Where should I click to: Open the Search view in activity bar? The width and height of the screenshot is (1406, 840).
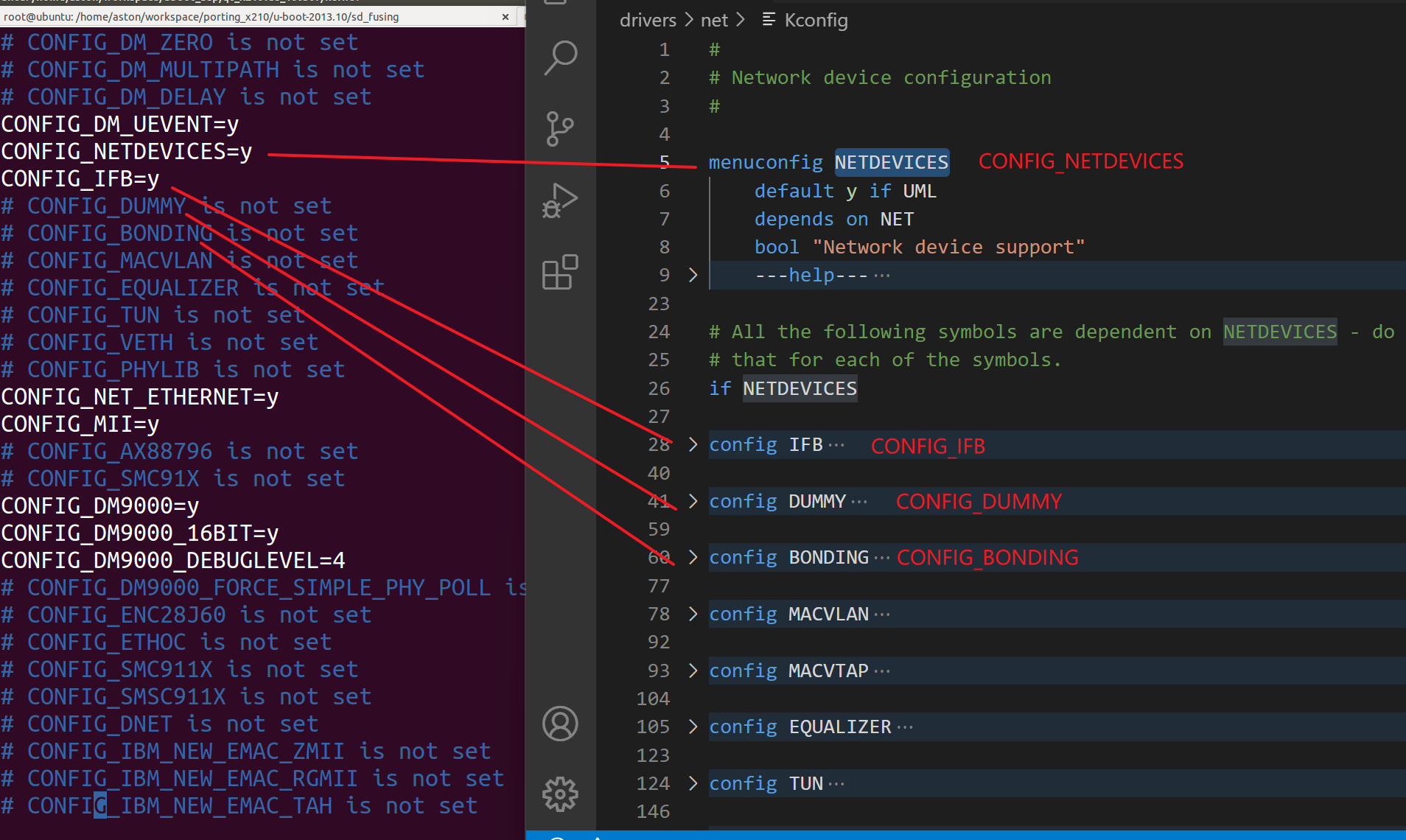pyautogui.click(x=560, y=58)
